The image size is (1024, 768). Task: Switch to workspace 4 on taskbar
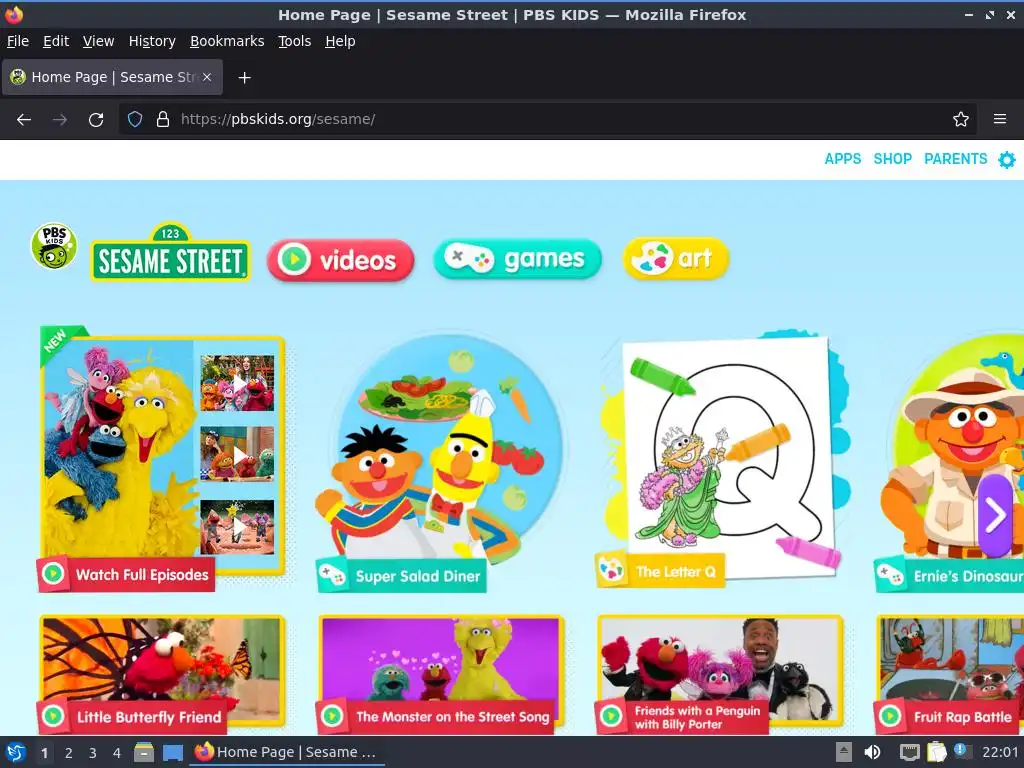tap(117, 753)
